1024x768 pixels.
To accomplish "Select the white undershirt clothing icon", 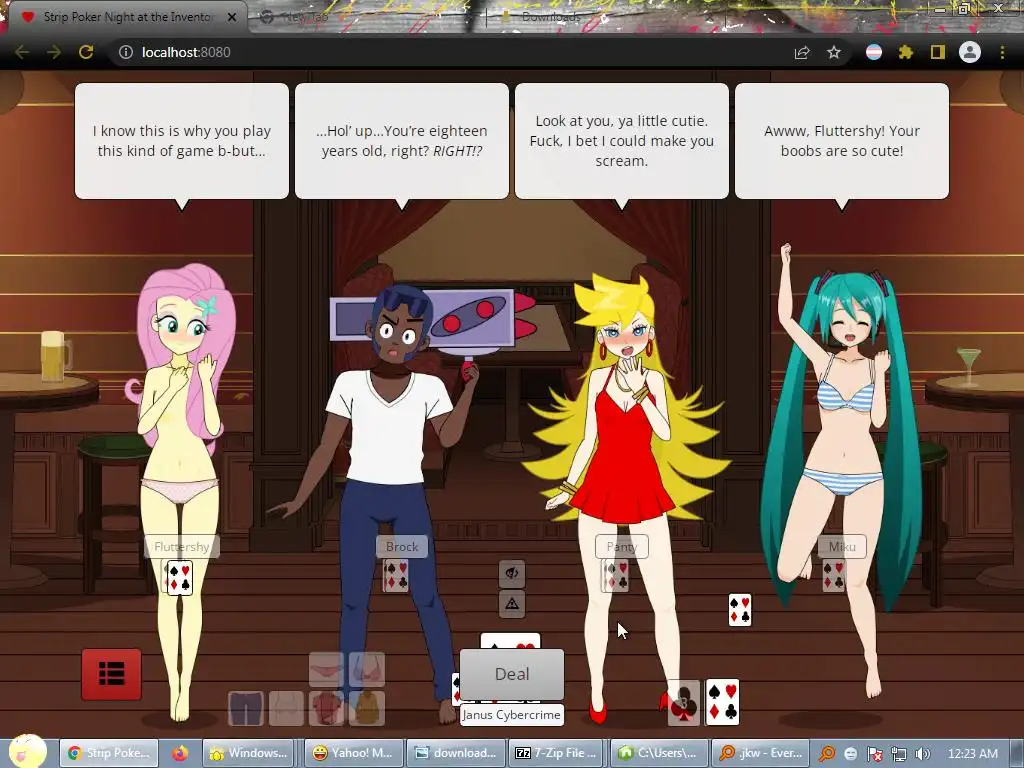I will (x=286, y=709).
